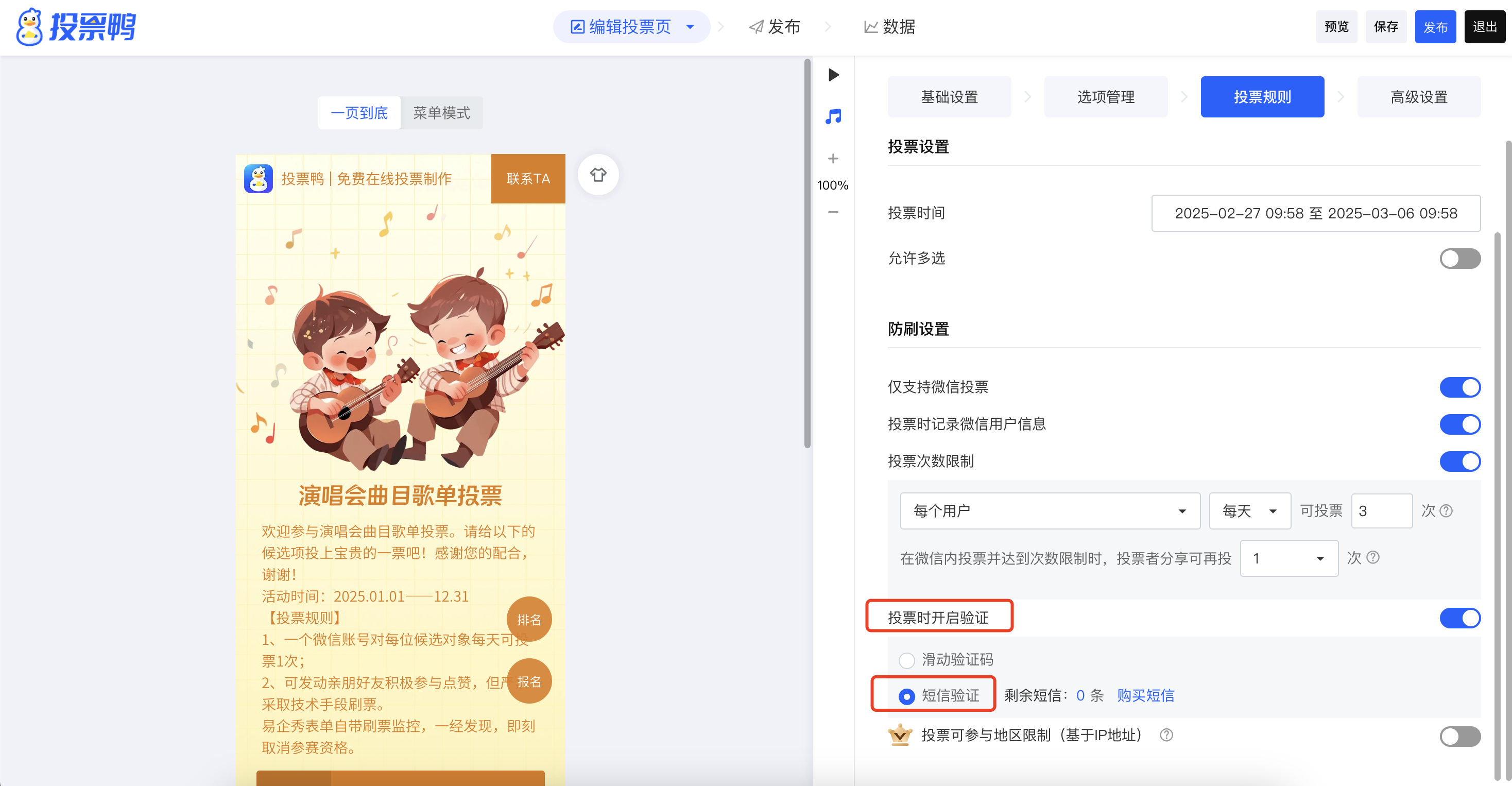Zoom in with the plus icon
Viewport: 1512px width, 786px height.
[x=833, y=159]
